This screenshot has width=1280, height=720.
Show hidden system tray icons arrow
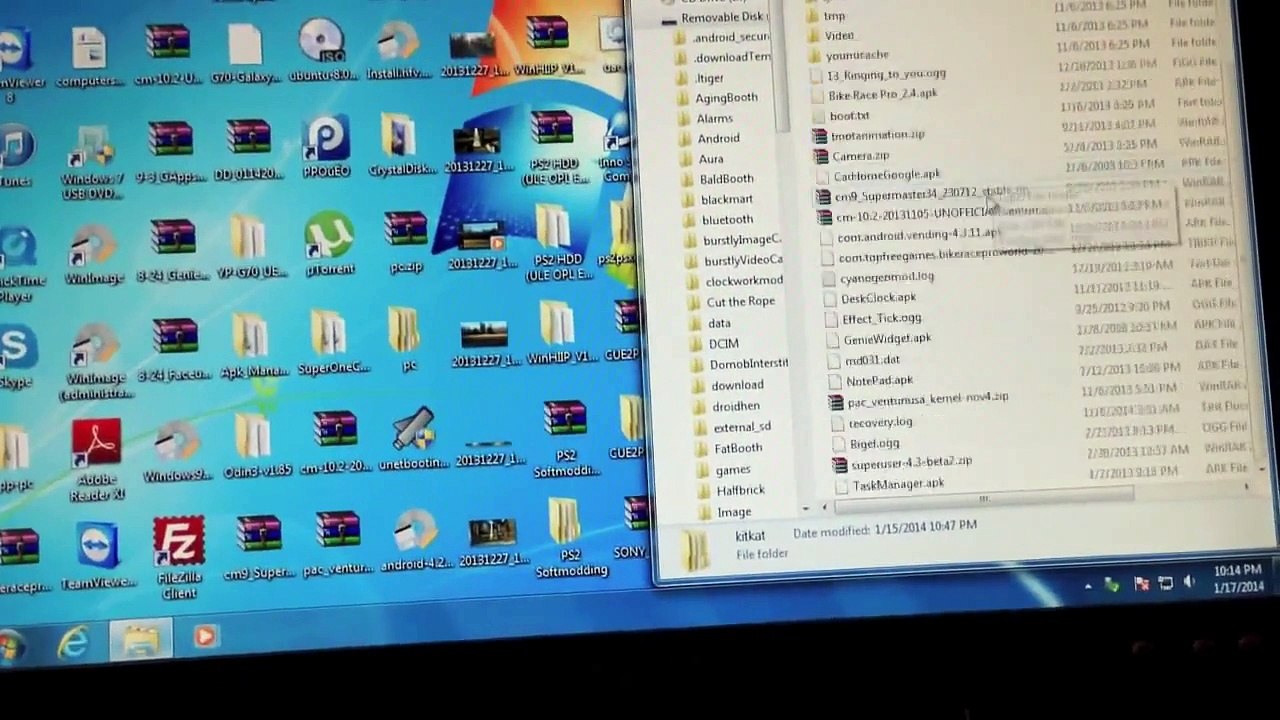[1088, 586]
